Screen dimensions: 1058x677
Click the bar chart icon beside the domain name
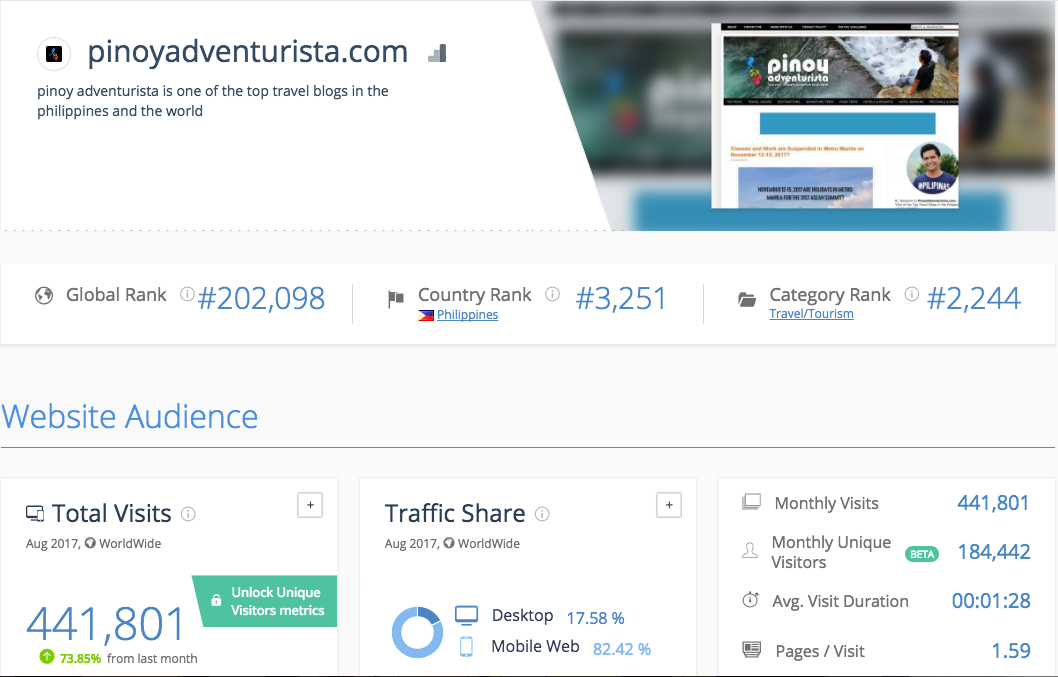[437, 53]
